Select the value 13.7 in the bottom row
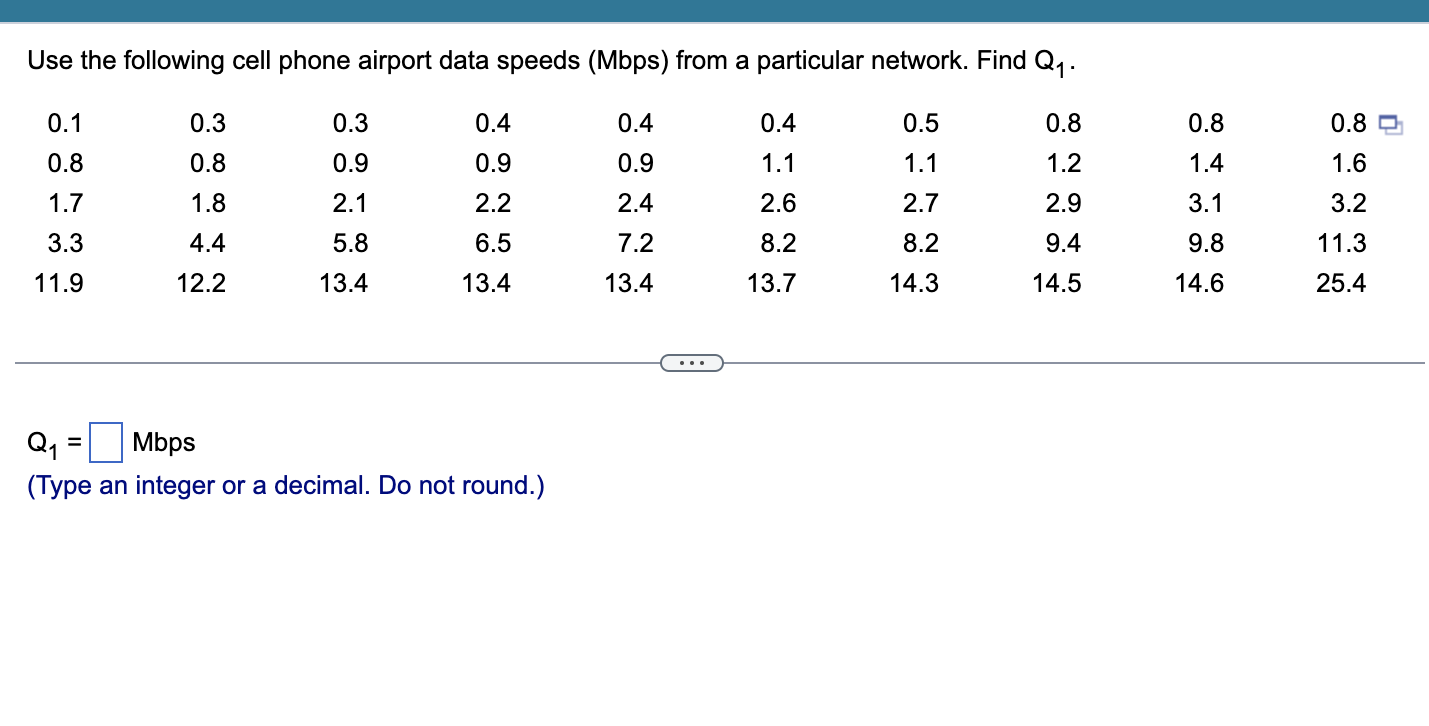Screen dimensions: 1429x726 pos(772,283)
